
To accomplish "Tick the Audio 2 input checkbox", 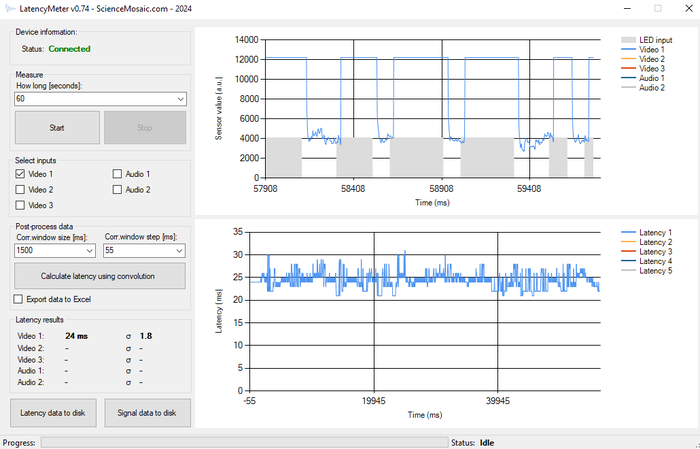I will point(117,190).
